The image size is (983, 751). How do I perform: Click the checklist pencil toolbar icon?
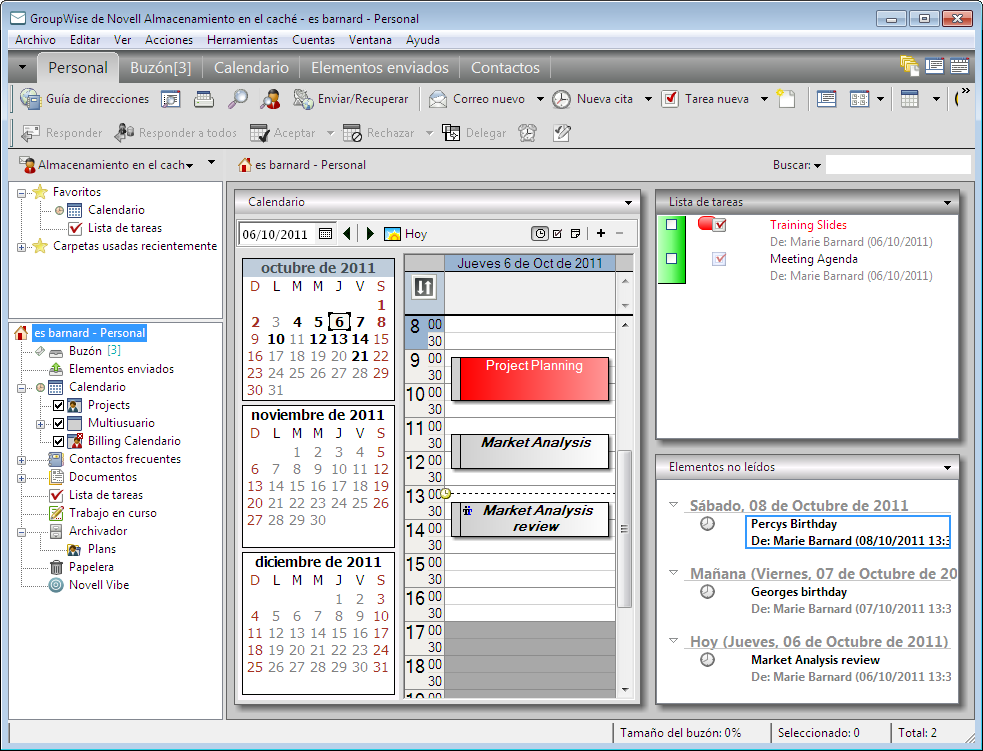[x=561, y=133]
